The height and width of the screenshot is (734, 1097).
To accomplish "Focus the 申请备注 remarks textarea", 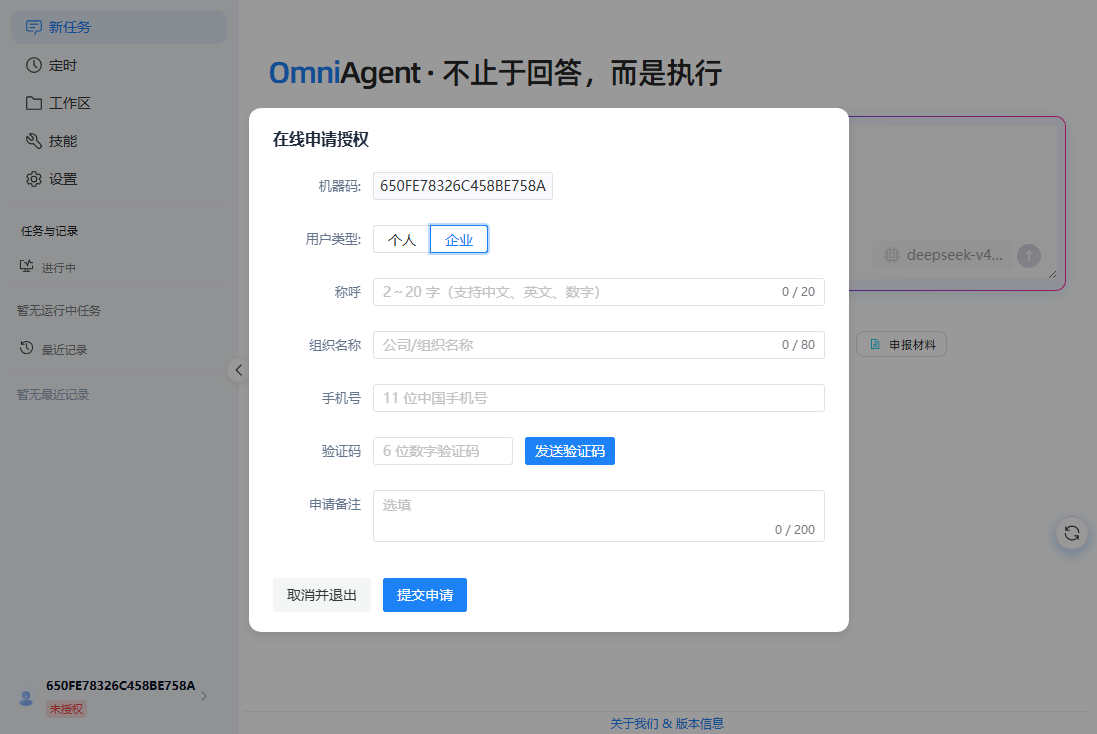I will (x=599, y=516).
